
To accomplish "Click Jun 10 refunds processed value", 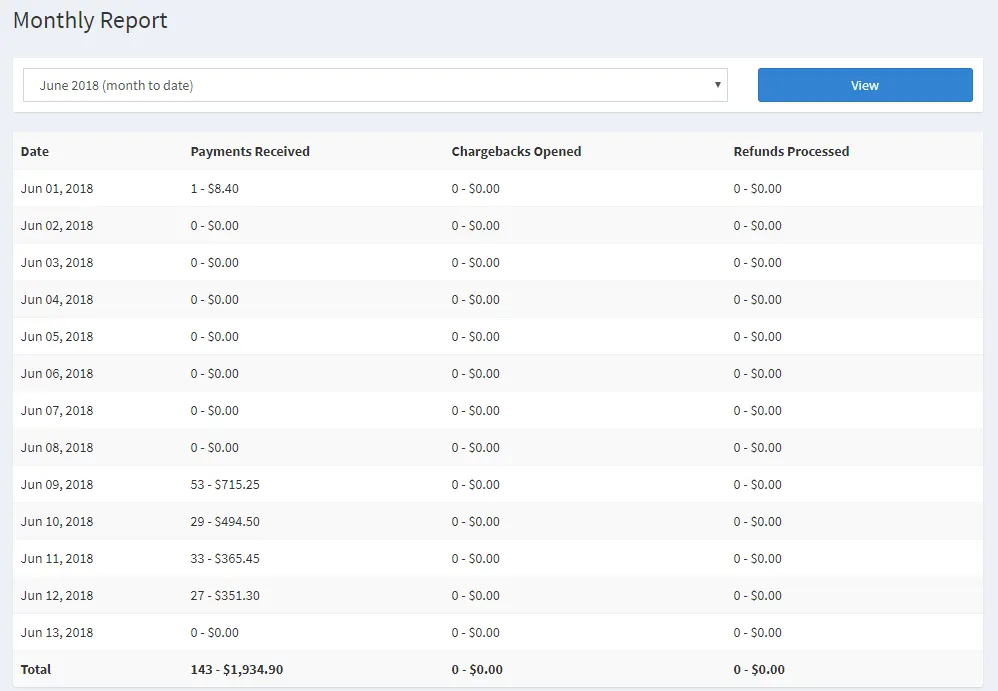I will [x=757, y=521].
